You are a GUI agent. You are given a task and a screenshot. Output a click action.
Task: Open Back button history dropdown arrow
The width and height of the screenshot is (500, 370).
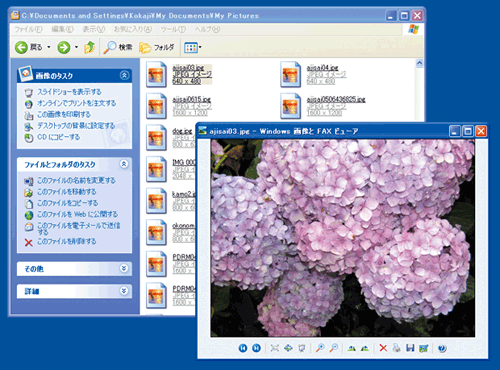pos(49,47)
